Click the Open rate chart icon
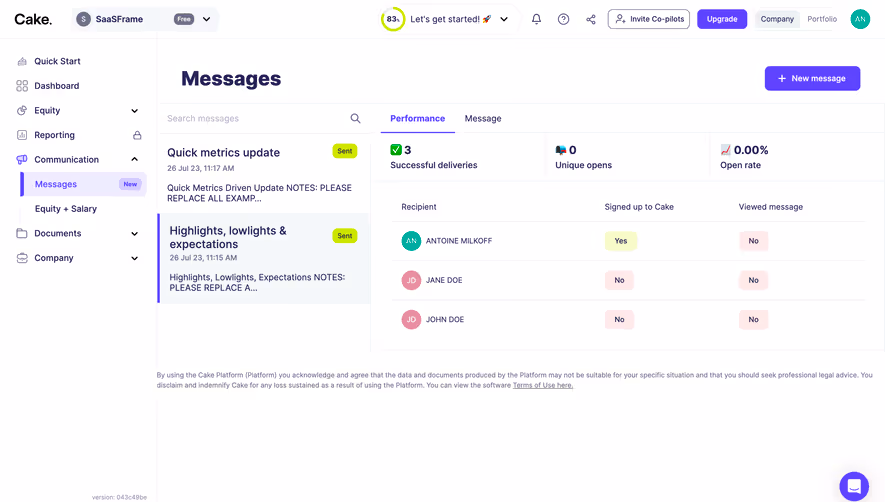885x502 pixels. pos(725,150)
